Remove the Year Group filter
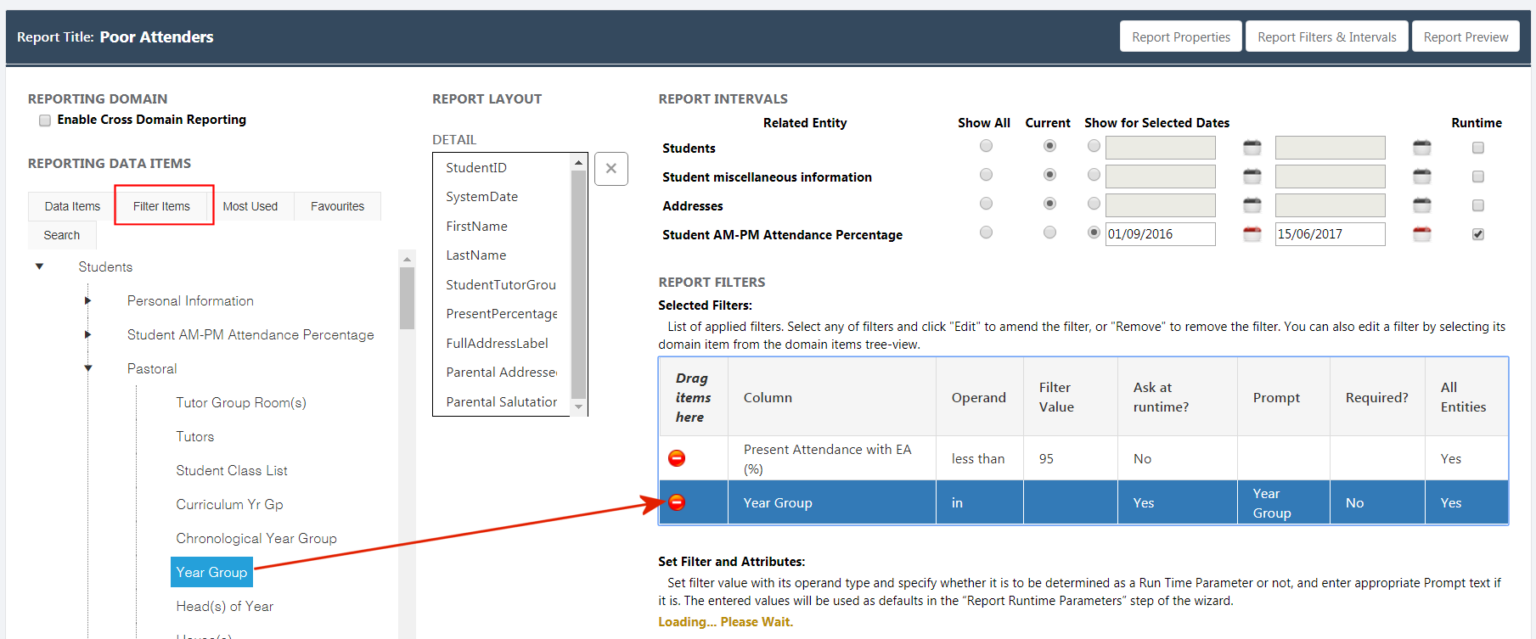Viewport: 1536px width, 639px height. [677, 502]
